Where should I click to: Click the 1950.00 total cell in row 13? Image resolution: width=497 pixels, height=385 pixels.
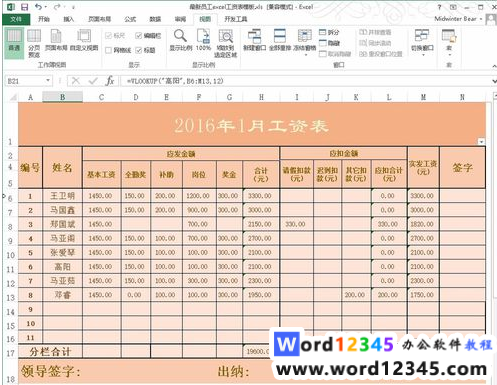click(x=261, y=295)
